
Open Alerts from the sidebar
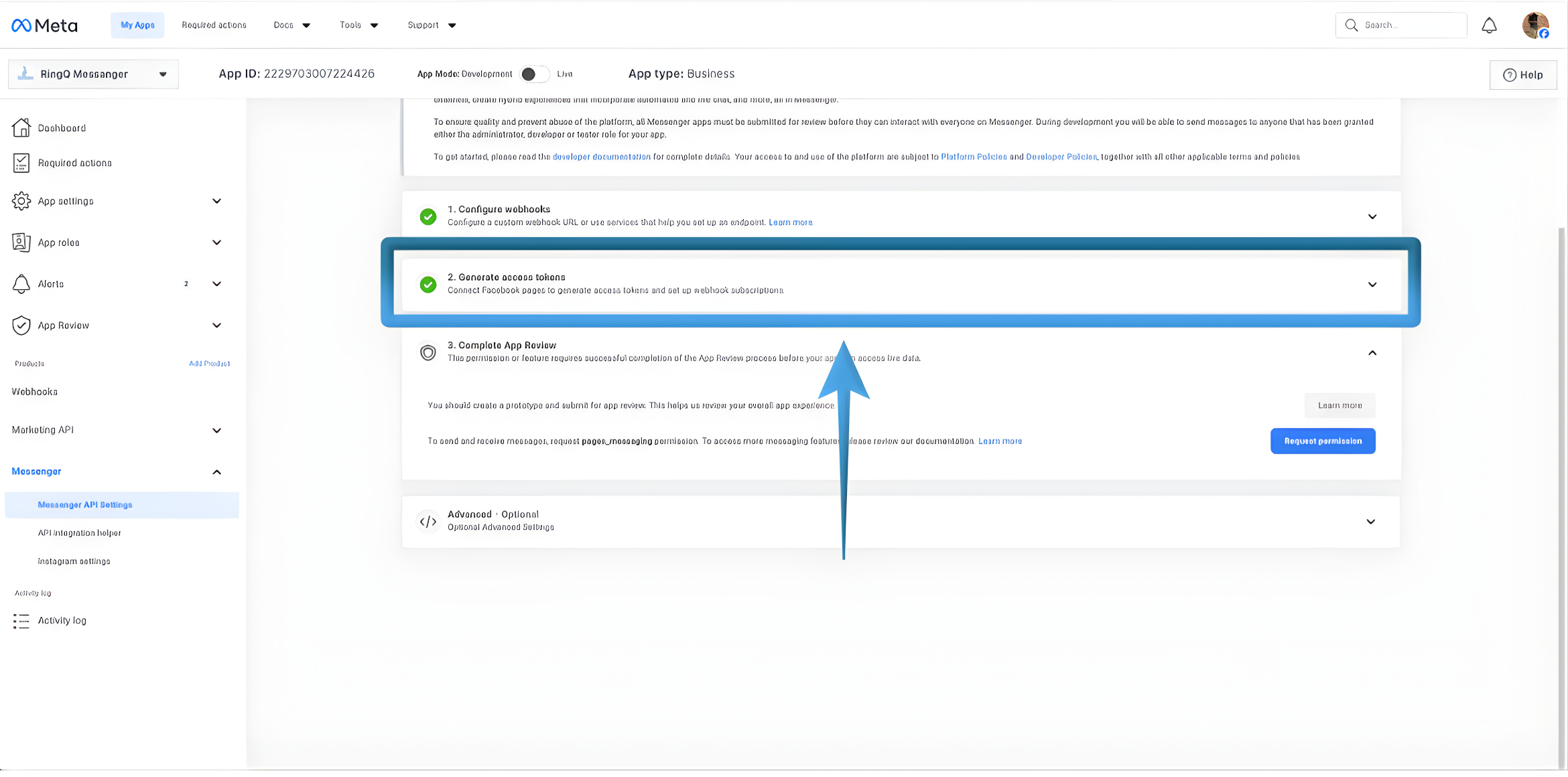tap(52, 283)
